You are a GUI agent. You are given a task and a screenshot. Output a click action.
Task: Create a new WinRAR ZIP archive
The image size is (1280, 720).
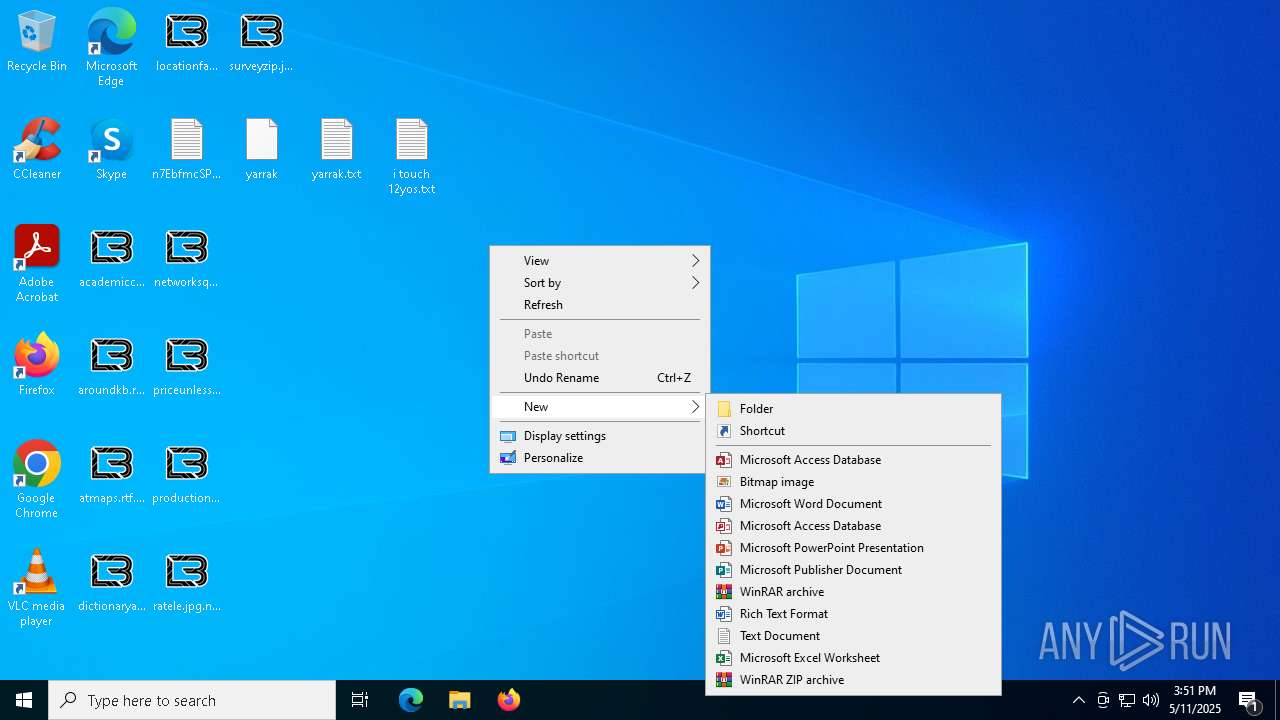point(853,680)
